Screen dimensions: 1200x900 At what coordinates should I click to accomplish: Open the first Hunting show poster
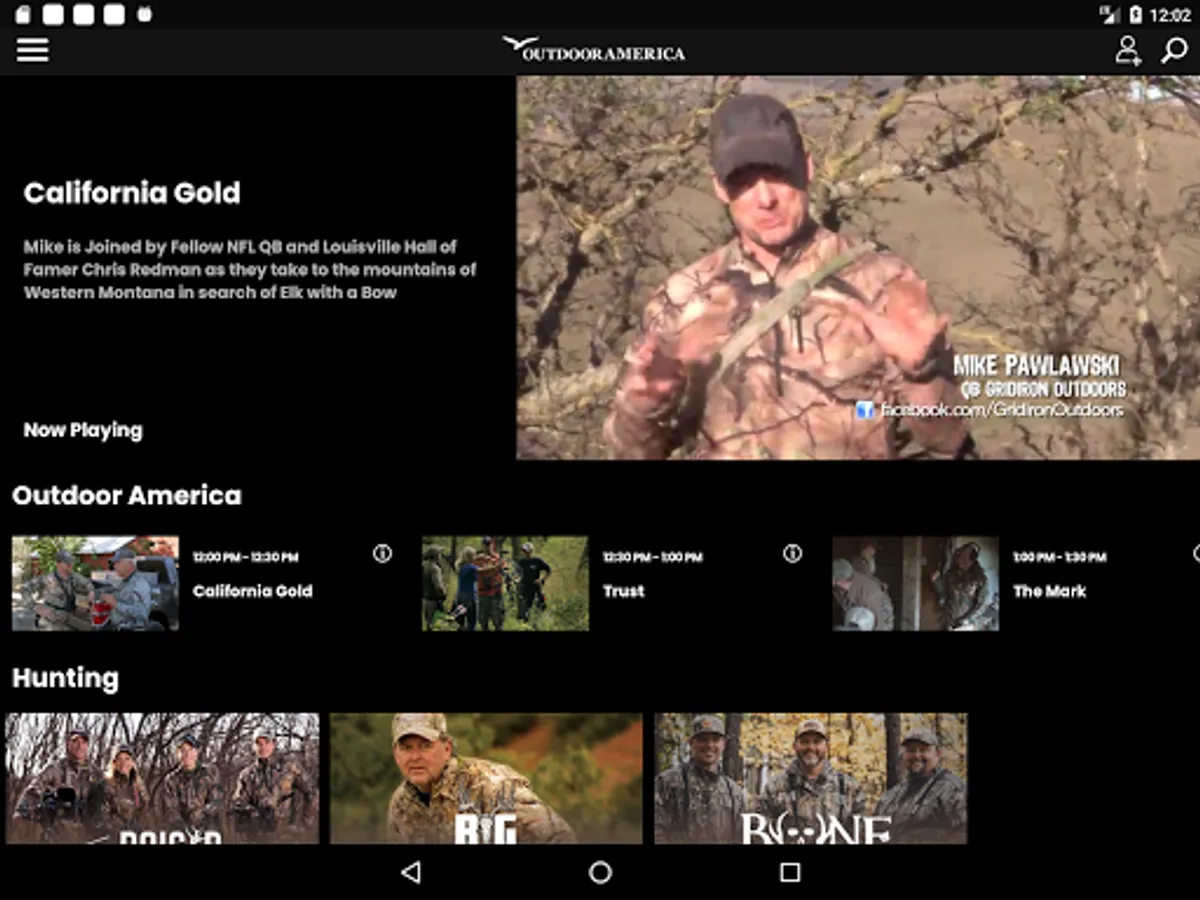click(x=163, y=778)
